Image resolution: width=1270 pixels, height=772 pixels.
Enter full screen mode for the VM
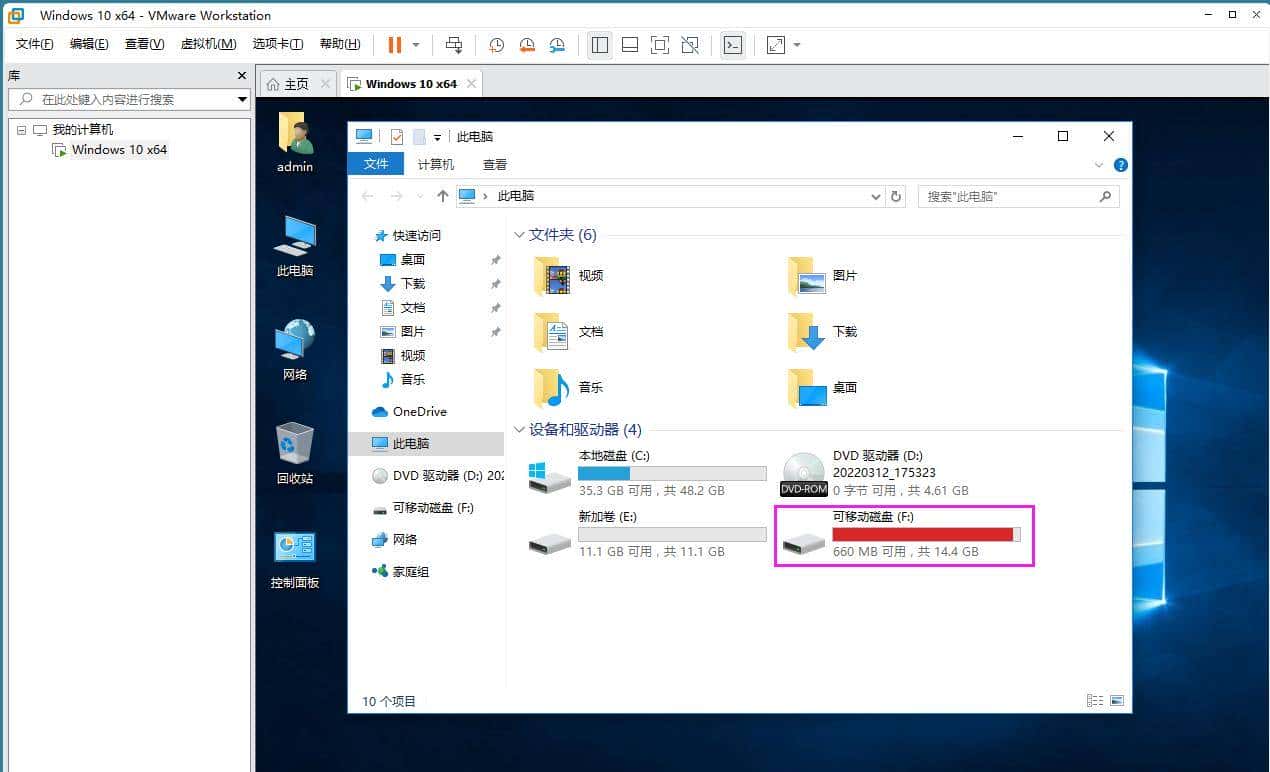click(659, 45)
